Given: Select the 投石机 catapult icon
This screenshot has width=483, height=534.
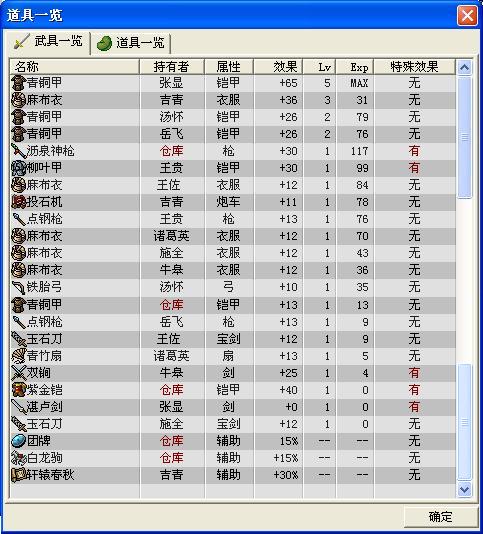Looking at the screenshot, I should point(19,202).
